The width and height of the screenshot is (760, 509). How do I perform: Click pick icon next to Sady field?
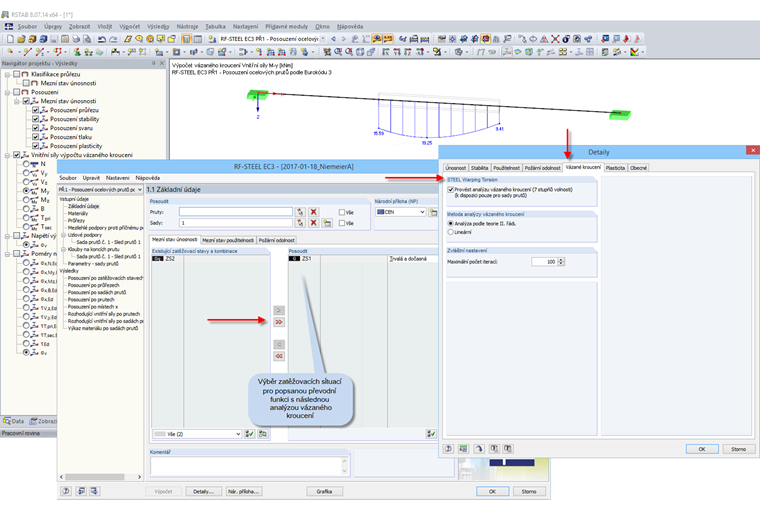coord(301,223)
